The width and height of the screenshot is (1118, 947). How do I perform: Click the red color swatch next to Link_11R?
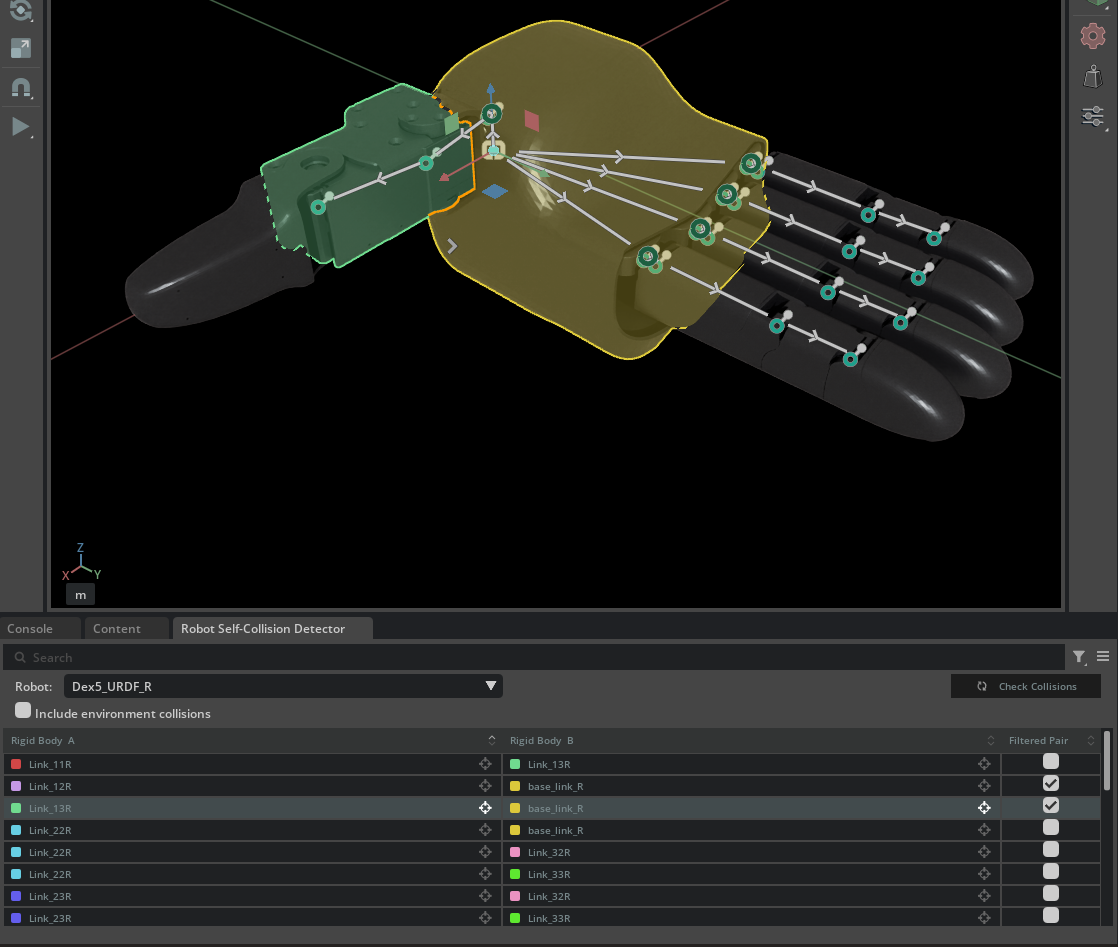[15, 763]
